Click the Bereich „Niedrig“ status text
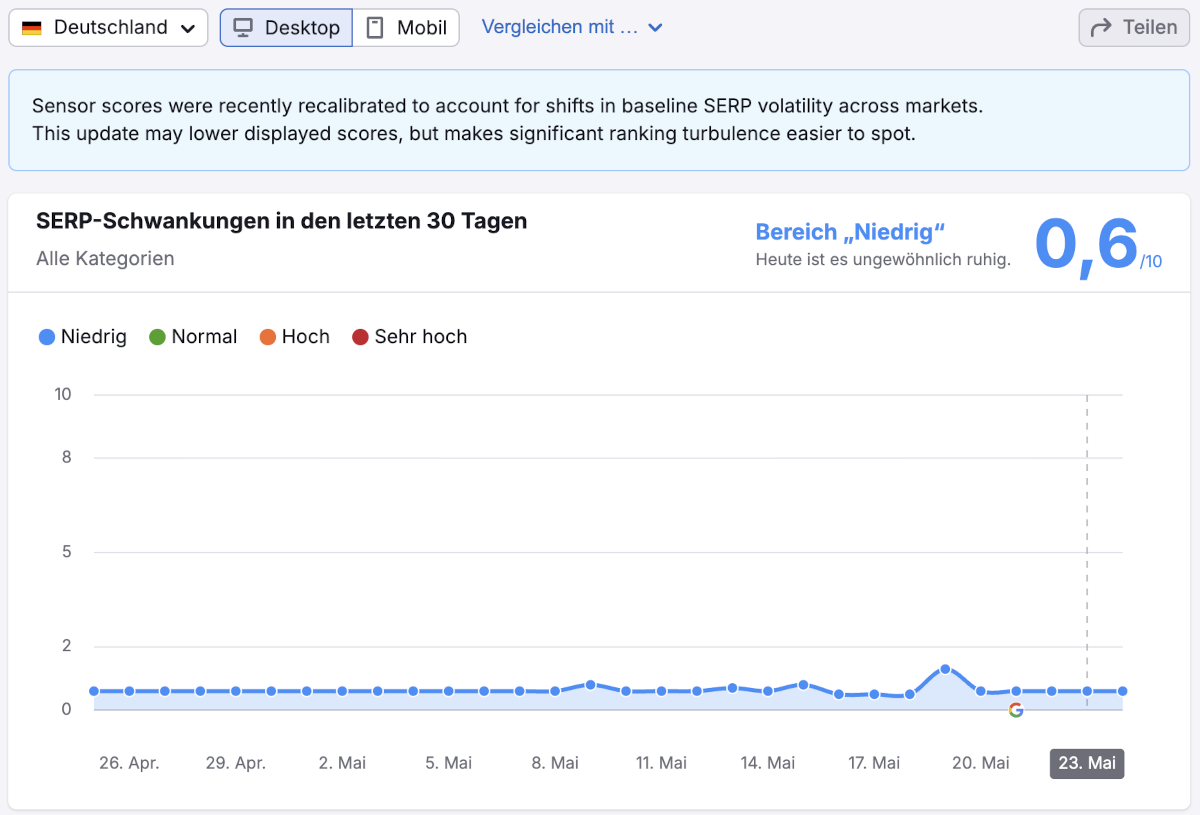The width and height of the screenshot is (1200, 815). pos(850,232)
